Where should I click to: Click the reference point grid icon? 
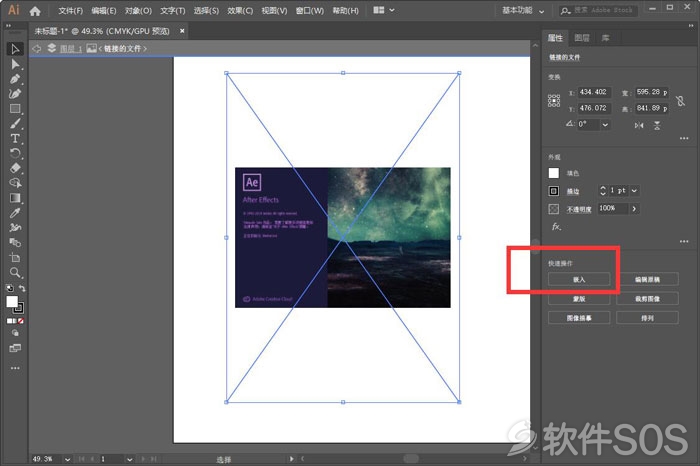tap(554, 100)
